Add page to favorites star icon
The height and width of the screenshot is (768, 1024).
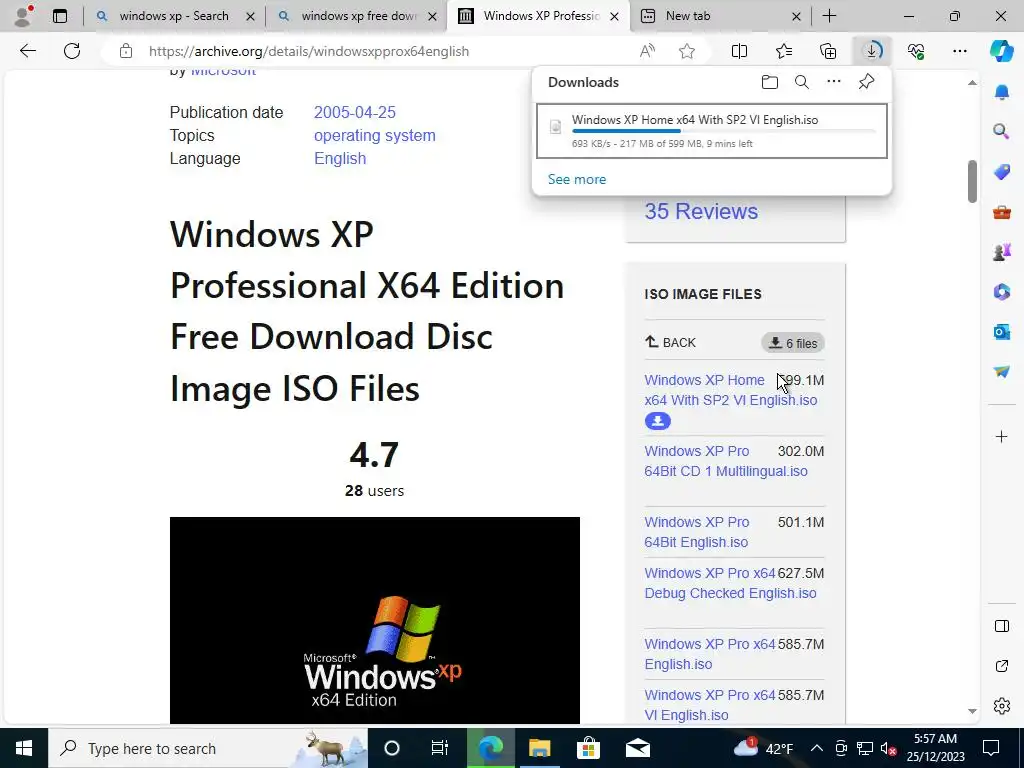coord(686,51)
